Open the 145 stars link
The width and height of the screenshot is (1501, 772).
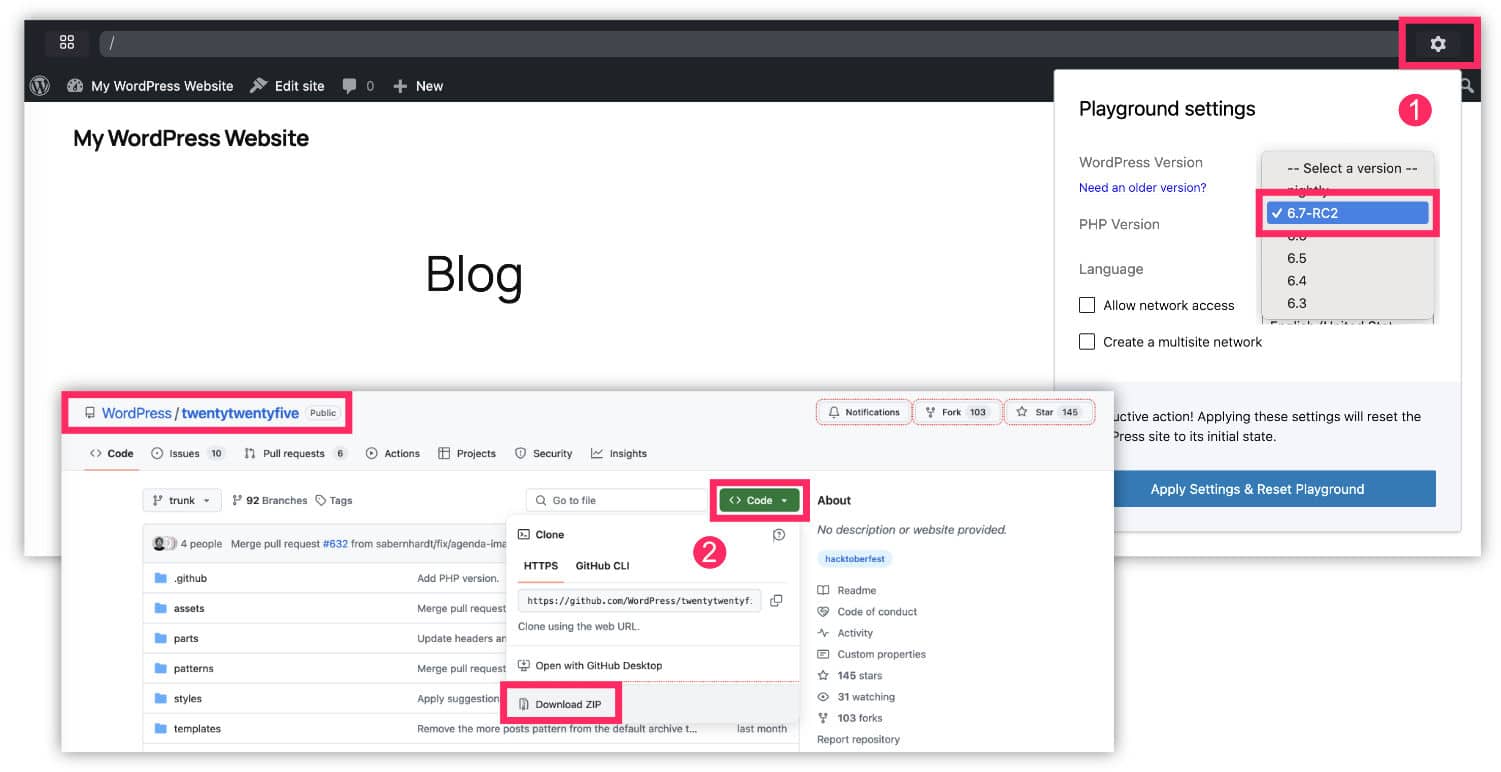pos(850,676)
